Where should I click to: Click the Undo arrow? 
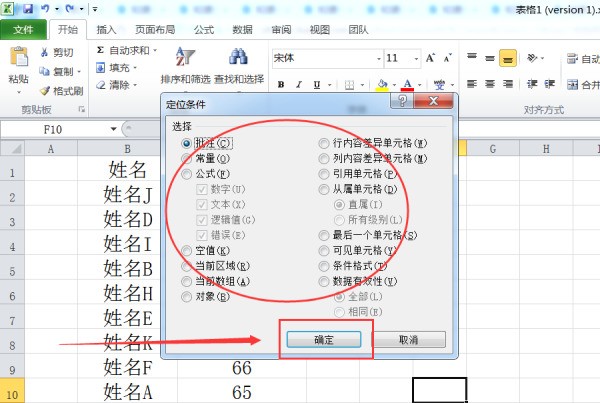(46, 8)
